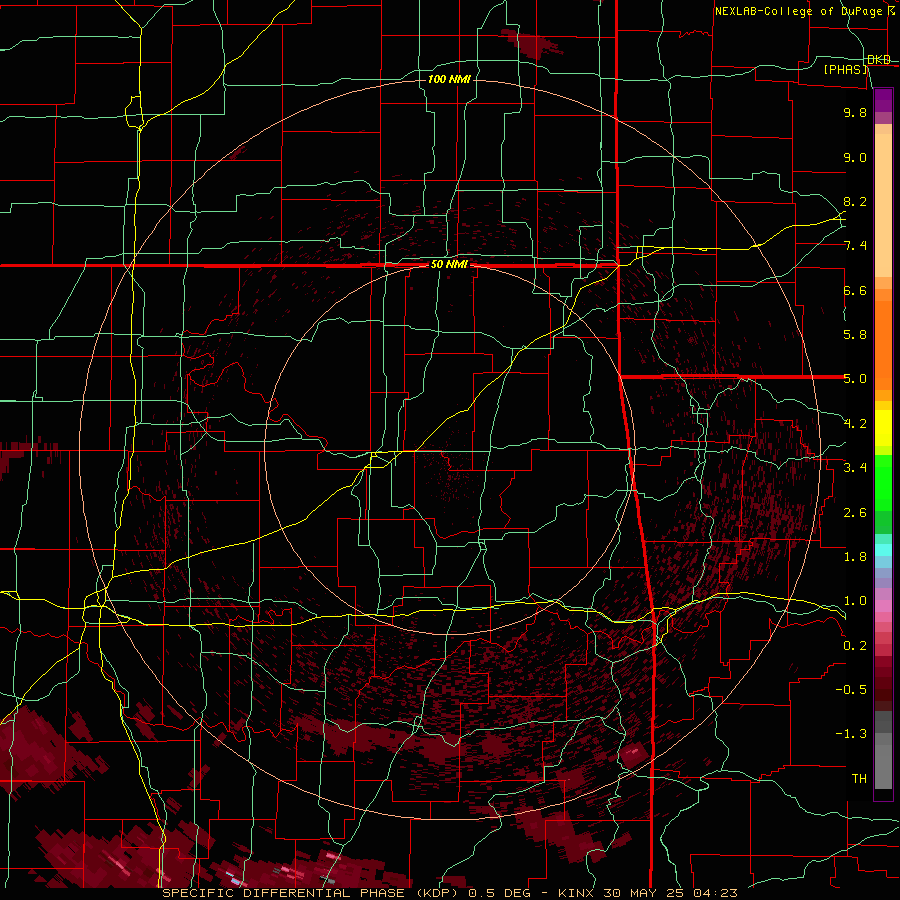
Task: Click the cyan swatch in the color scale
Action: pyautogui.click(x=883, y=550)
